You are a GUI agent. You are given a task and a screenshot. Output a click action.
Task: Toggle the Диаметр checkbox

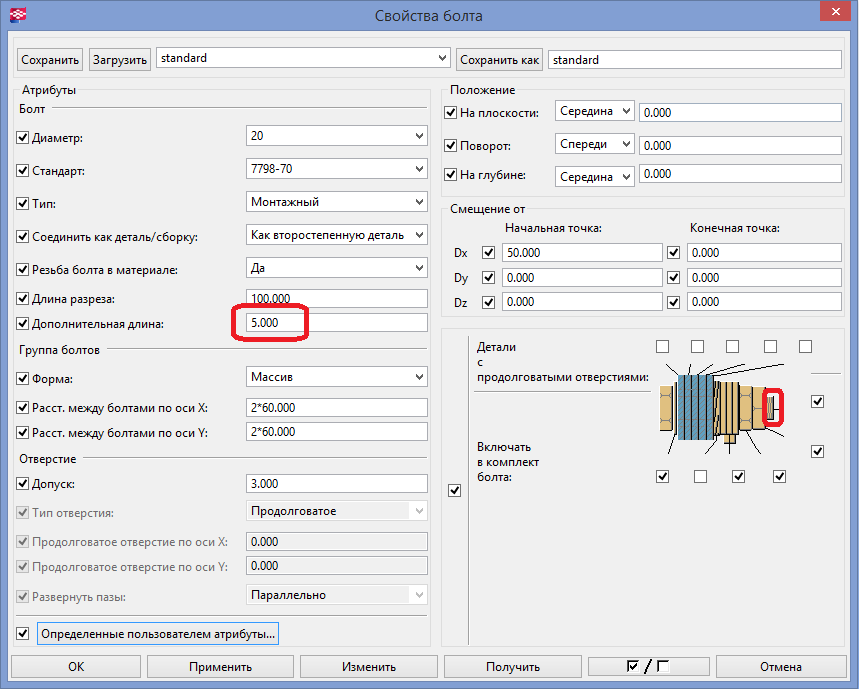point(23,138)
